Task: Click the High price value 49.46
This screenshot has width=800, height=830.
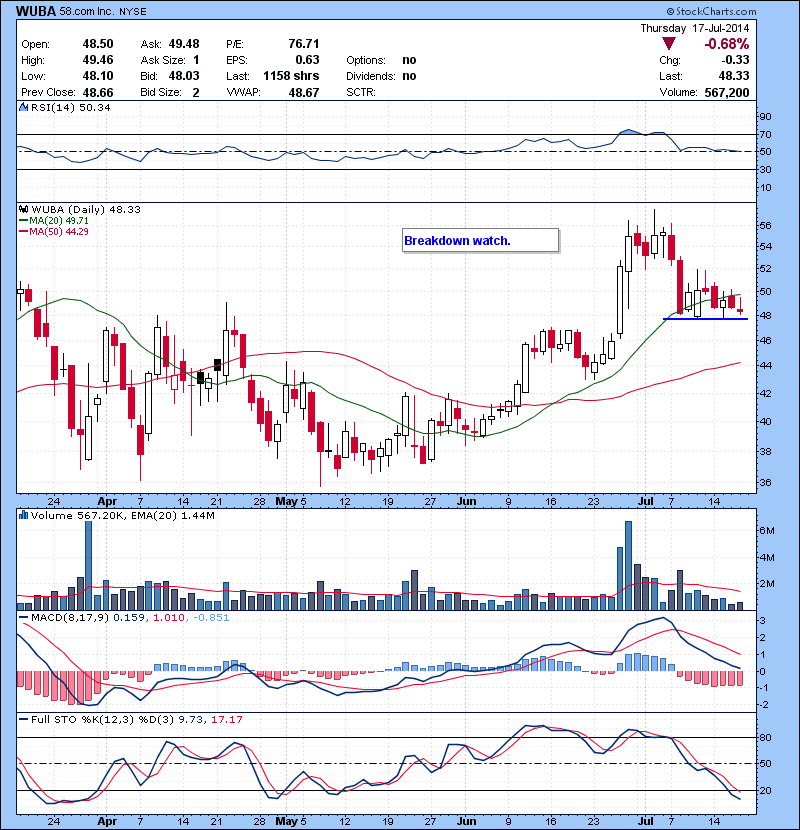Action: pyautogui.click(x=98, y=60)
